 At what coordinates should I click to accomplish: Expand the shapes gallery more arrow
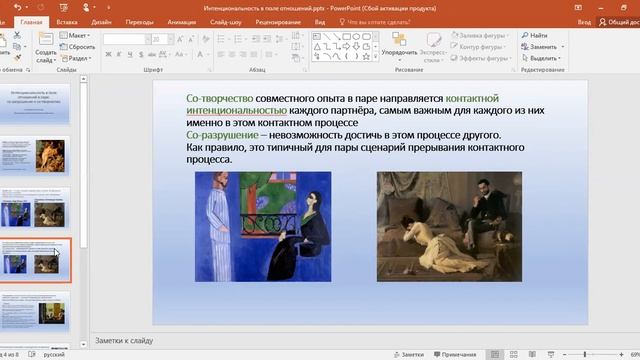(376, 56)
